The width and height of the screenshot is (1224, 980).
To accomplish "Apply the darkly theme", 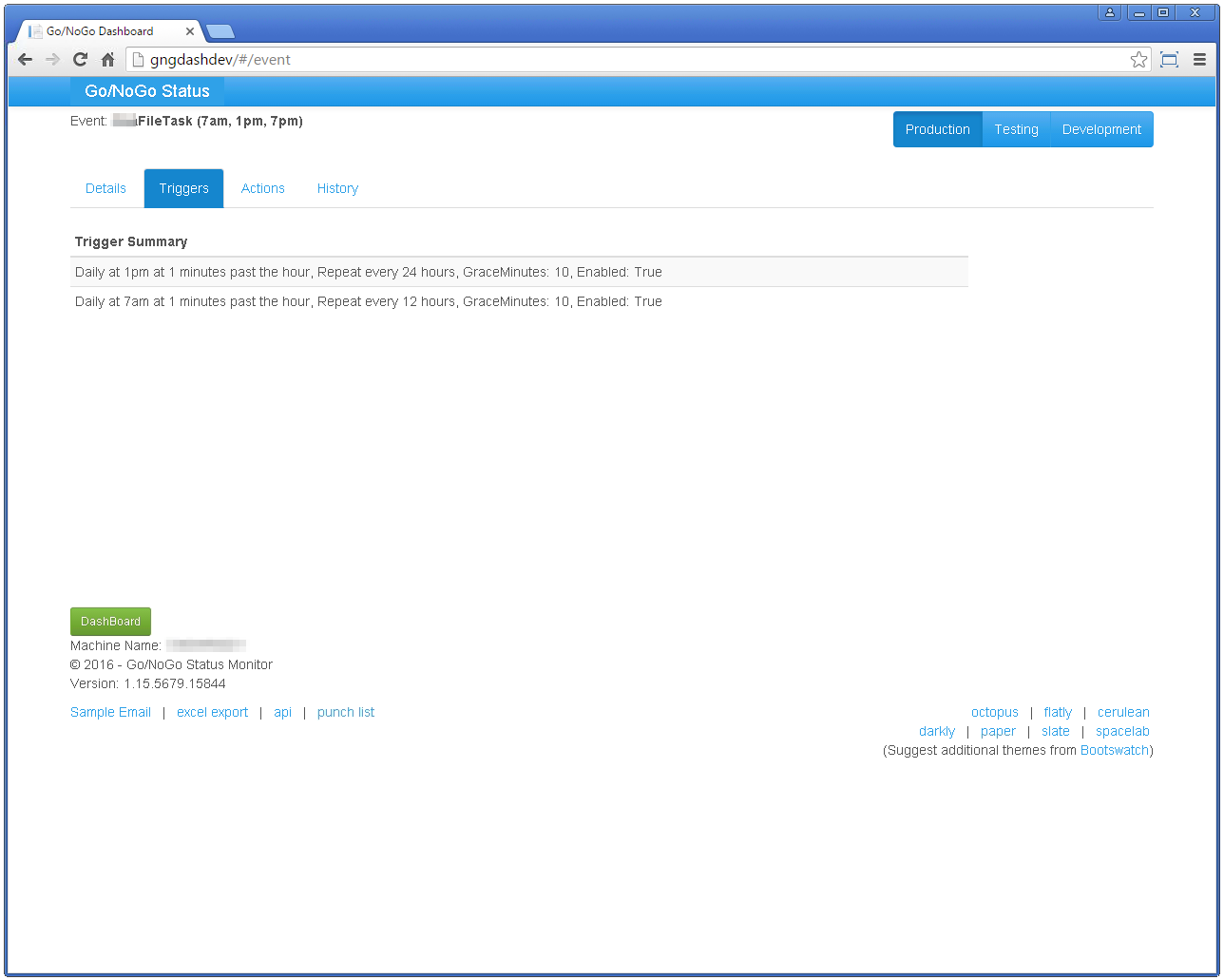I will pyautogui.click(x=936, y=731).
